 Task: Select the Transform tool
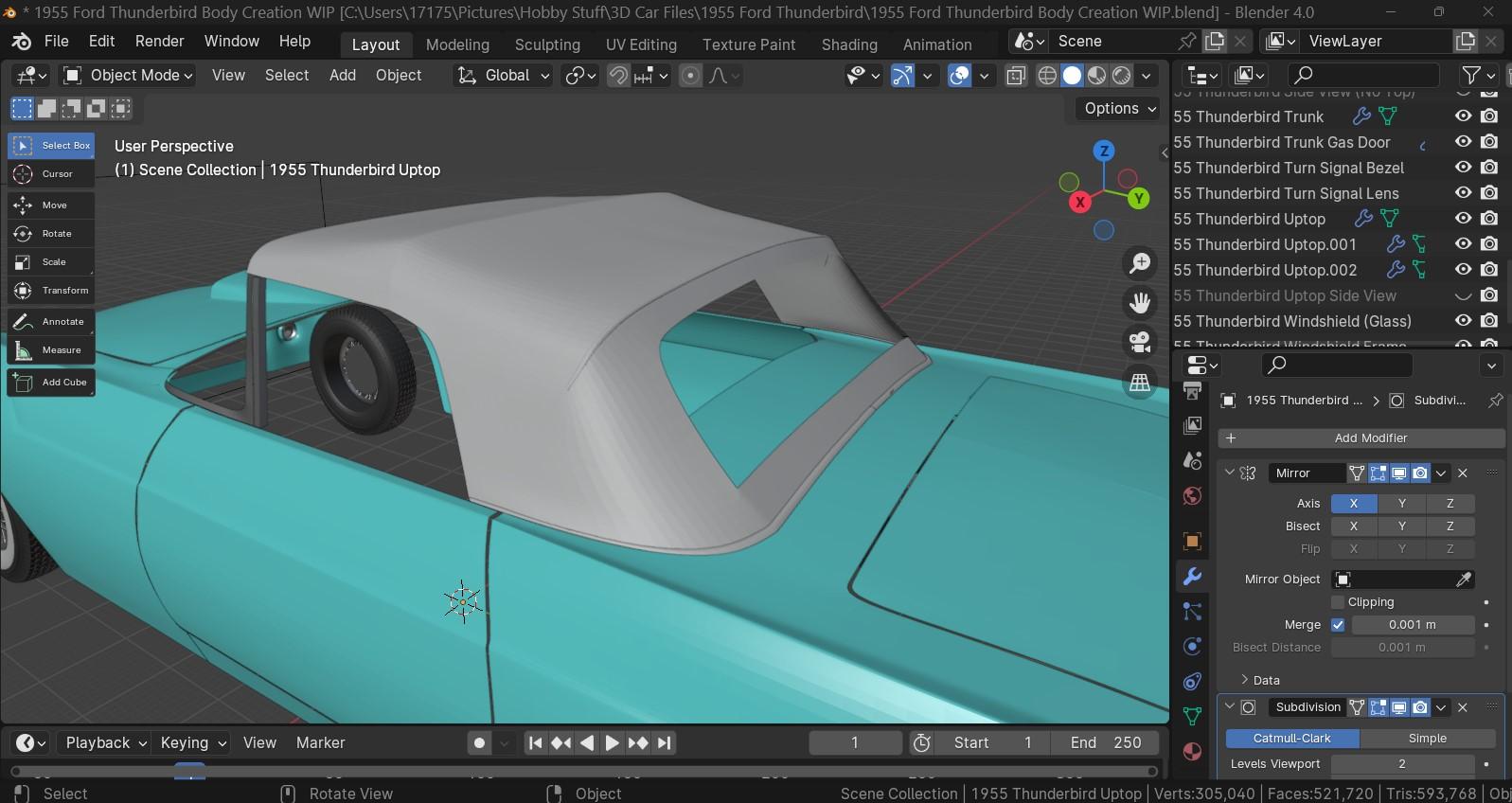click(52, 290)
